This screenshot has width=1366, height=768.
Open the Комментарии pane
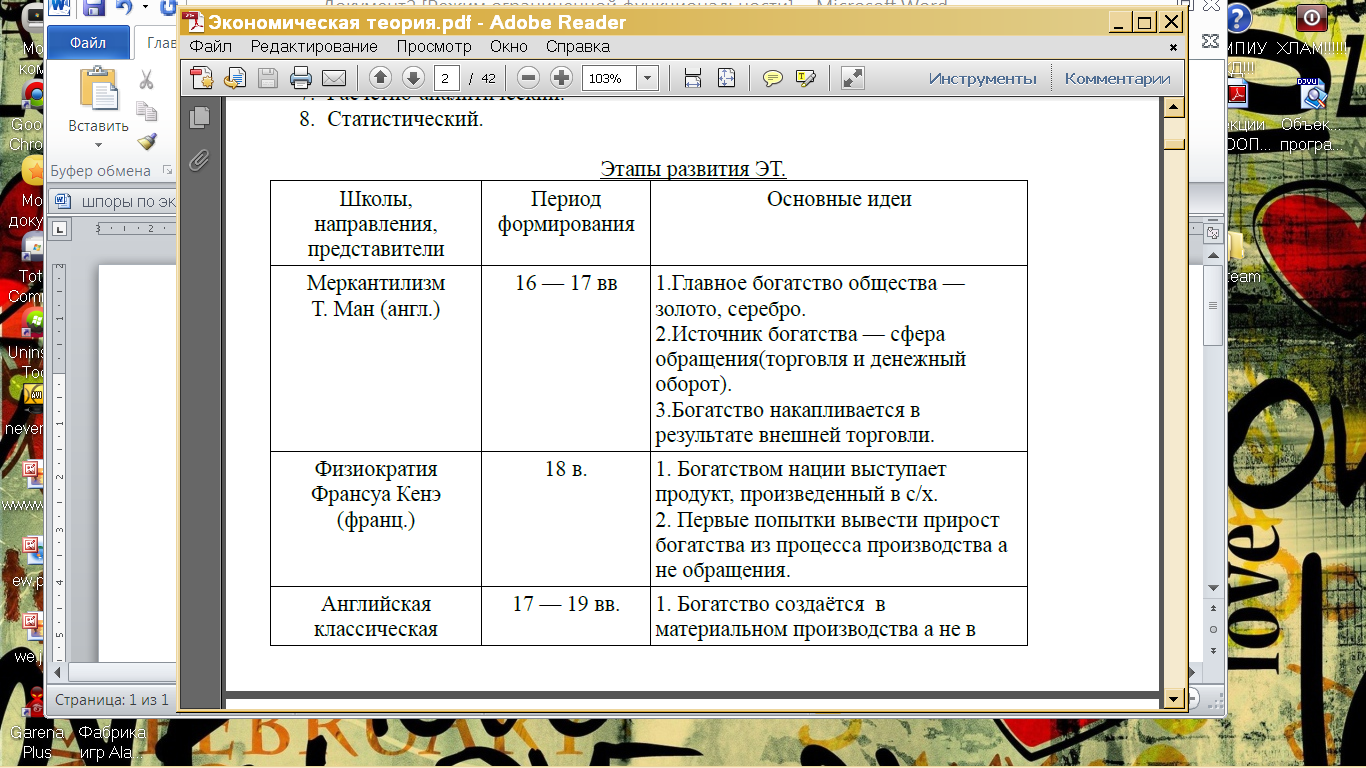pyautogui.click(x=1117, y=79)
